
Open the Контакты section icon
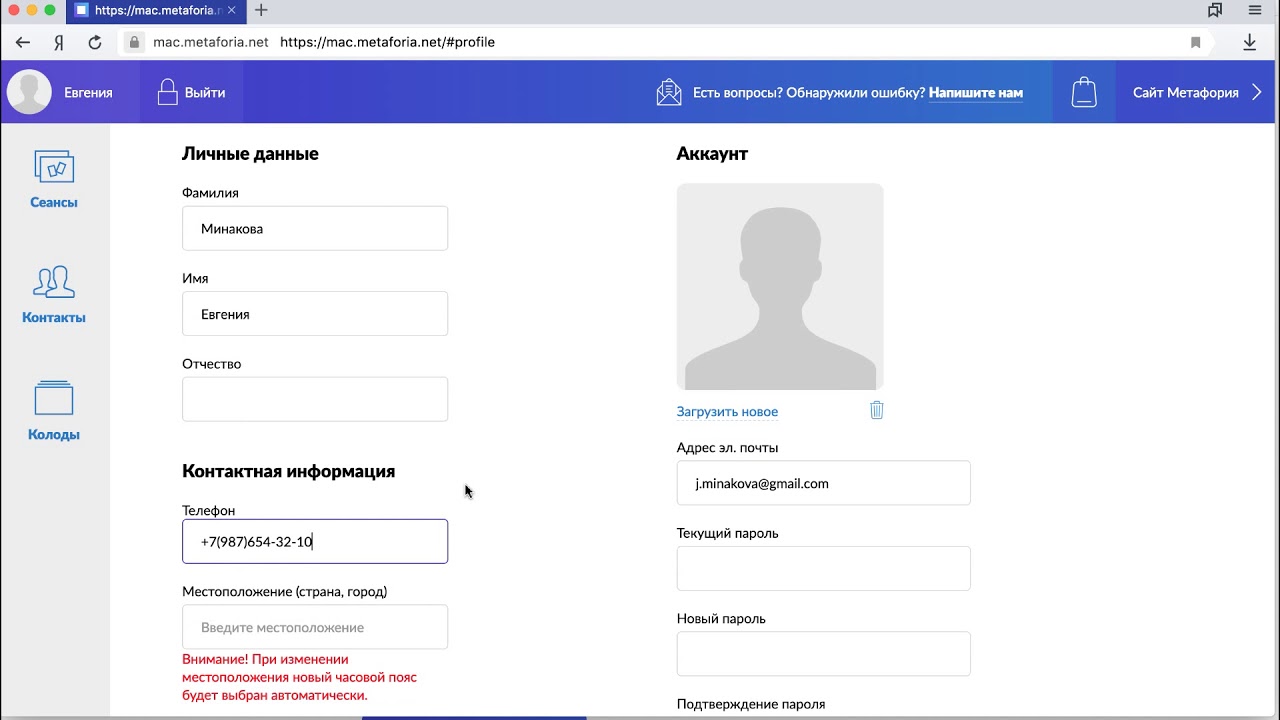(54, 281)
